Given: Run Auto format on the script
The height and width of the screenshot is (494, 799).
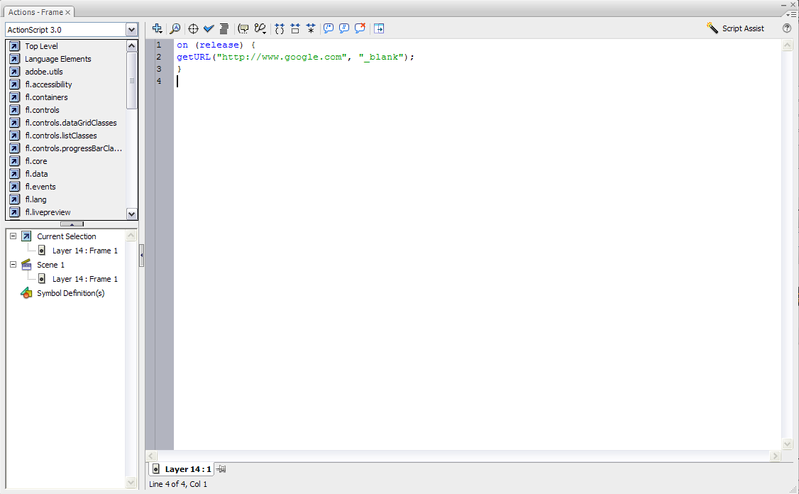Looking at the screenshot, I should click(224, 29).
